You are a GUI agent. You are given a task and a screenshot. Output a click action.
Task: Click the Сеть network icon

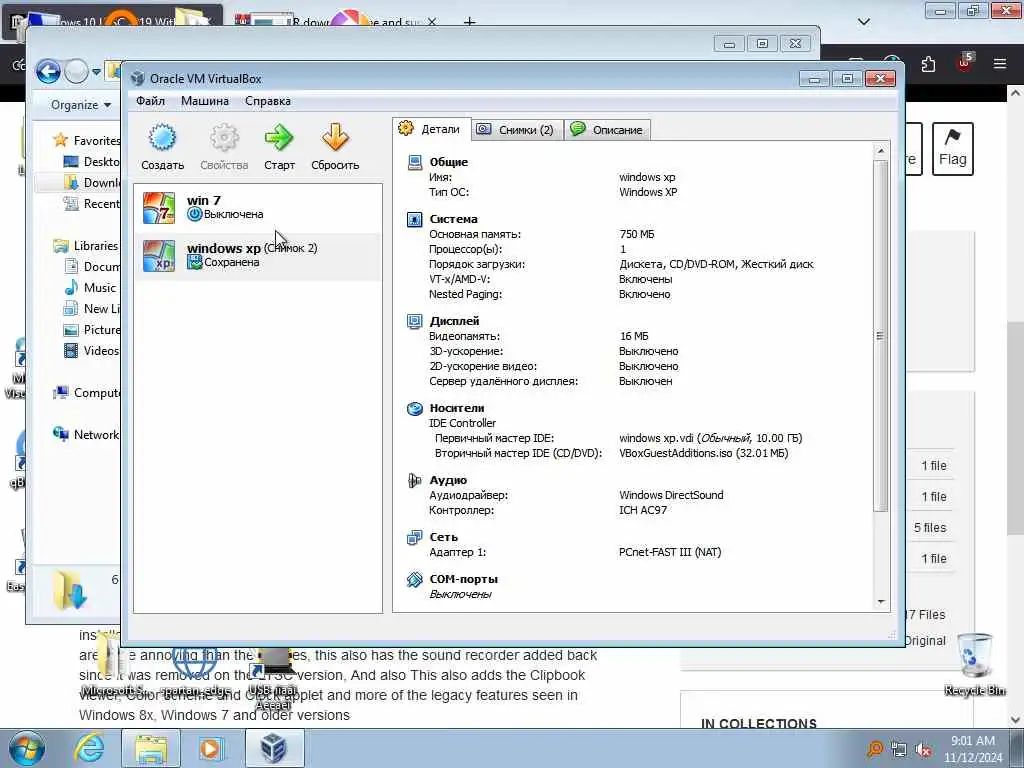[415, 537]
